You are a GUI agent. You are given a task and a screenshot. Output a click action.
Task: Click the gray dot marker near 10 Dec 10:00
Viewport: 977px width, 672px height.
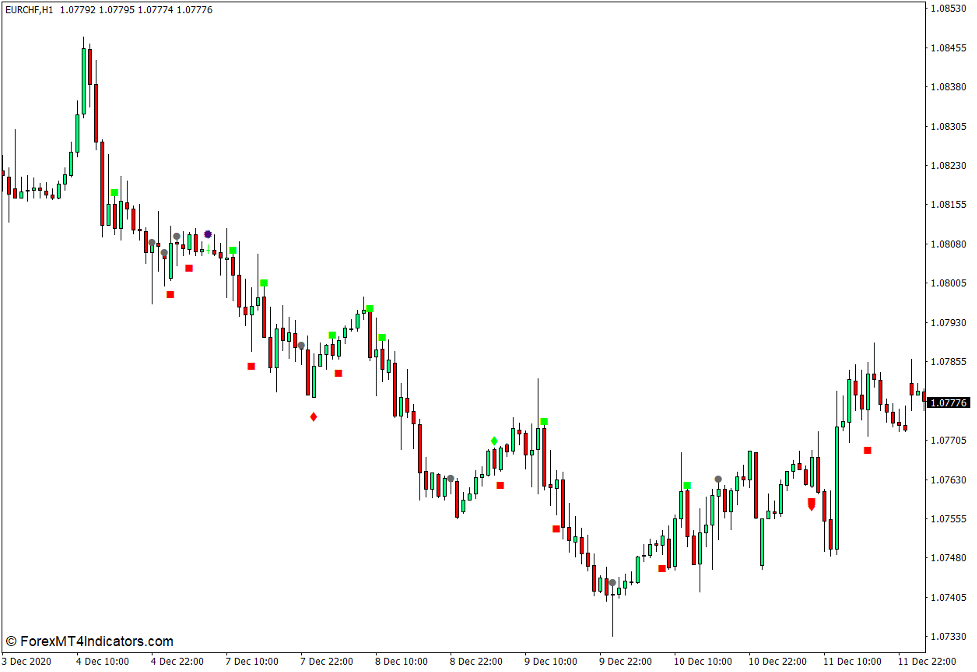(x=718, y=479)
